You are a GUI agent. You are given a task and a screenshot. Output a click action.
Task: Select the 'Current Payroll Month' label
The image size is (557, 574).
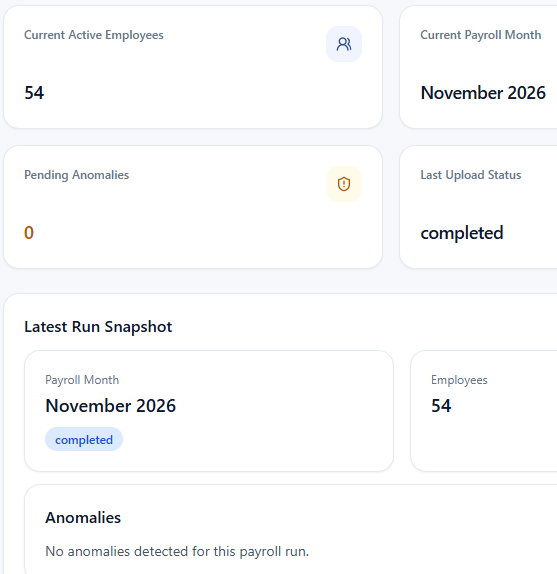click(x=481, y=35)
